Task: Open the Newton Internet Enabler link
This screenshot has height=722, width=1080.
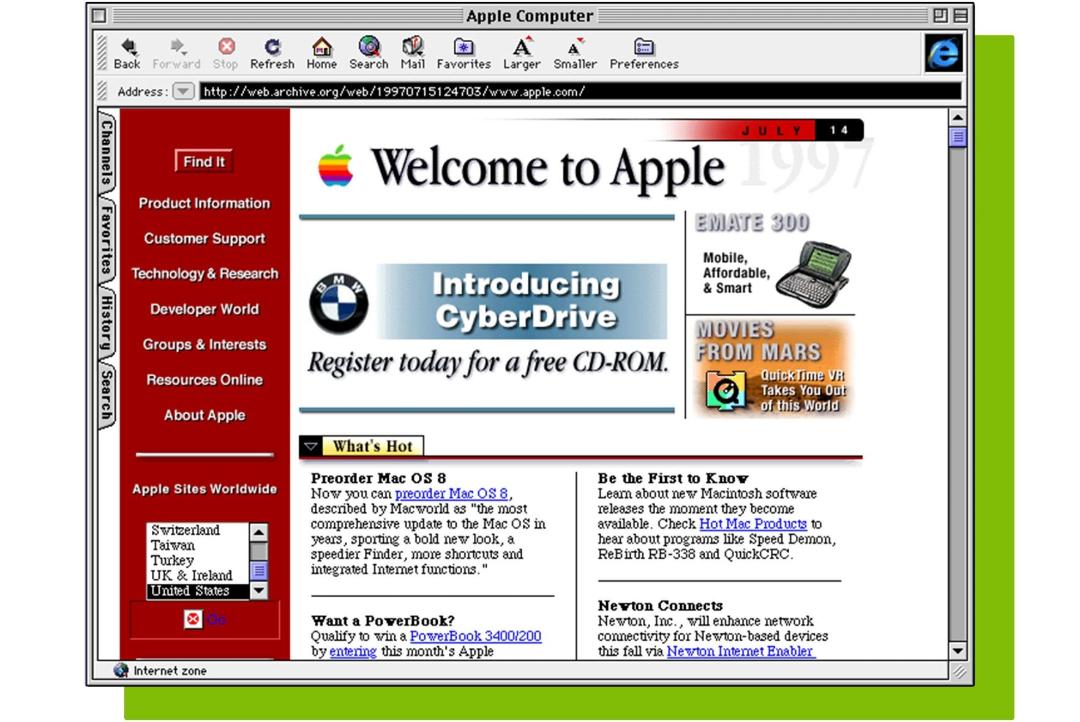Action: pos(740,651)
